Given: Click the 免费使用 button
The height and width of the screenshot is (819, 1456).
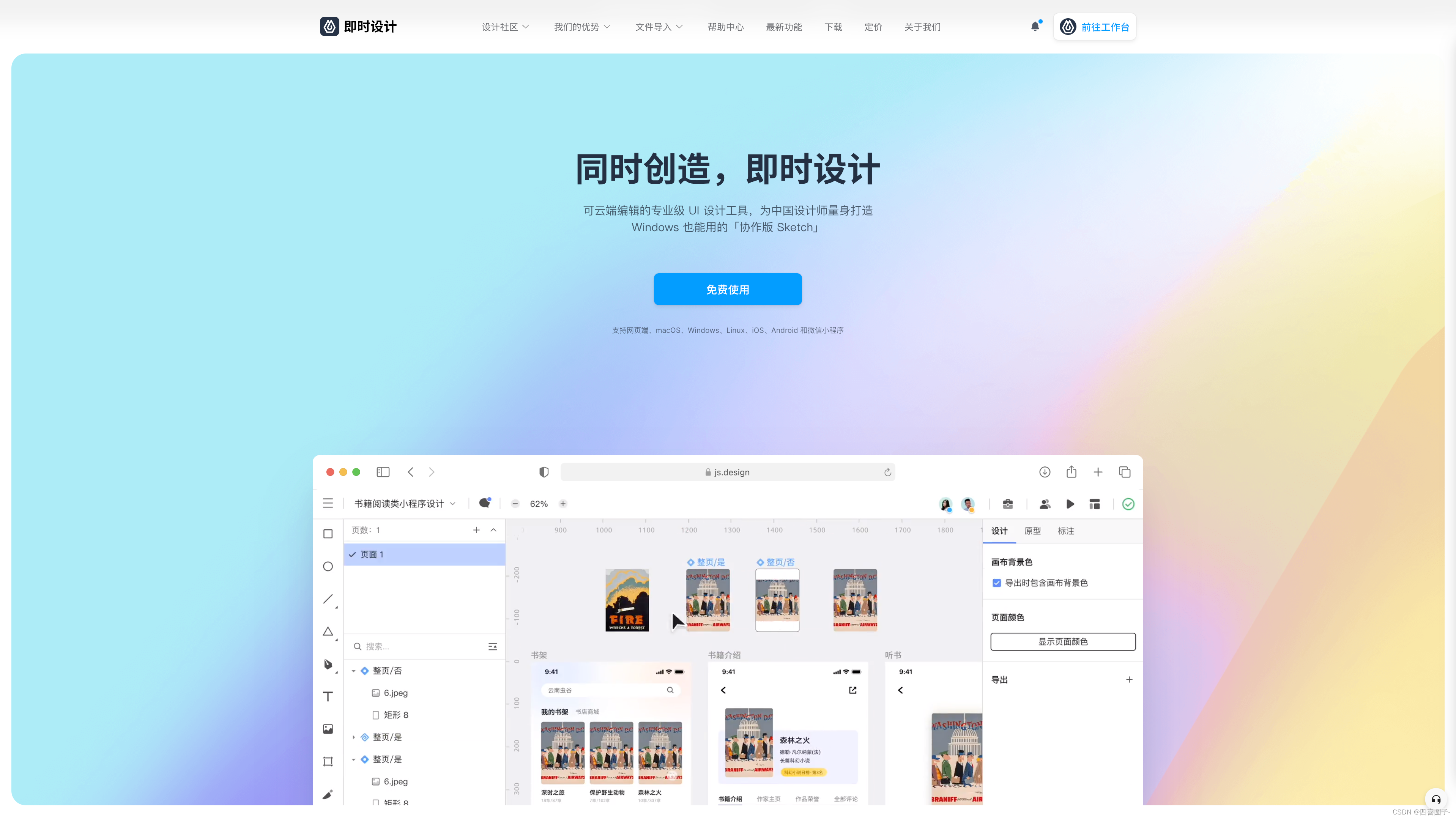Looking at the screenshot, I should (728, 290).
